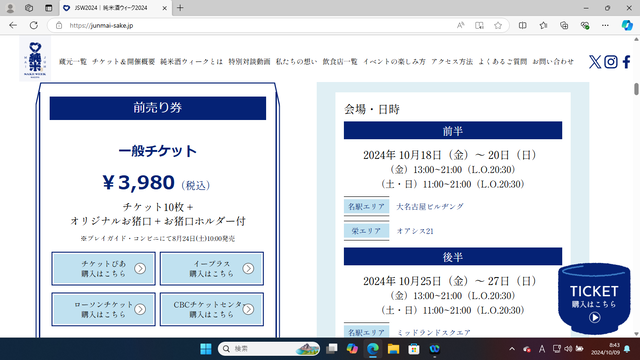The image size is (640, 360).
Task: Open the Facebook social link
Action: coord(627,62)
